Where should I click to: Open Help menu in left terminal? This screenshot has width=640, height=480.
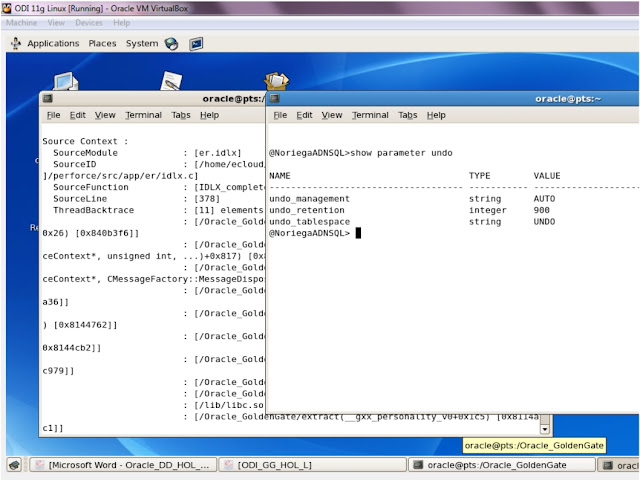click(x=209, y=115)
